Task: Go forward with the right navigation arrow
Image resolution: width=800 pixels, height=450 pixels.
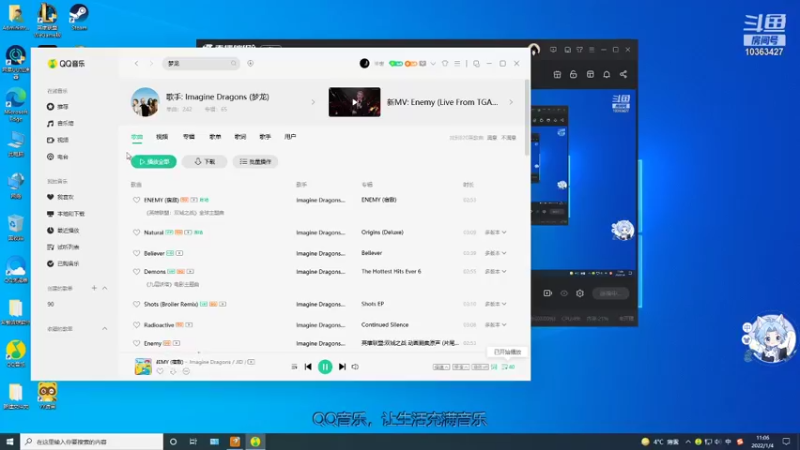Action: pos(151,63)
